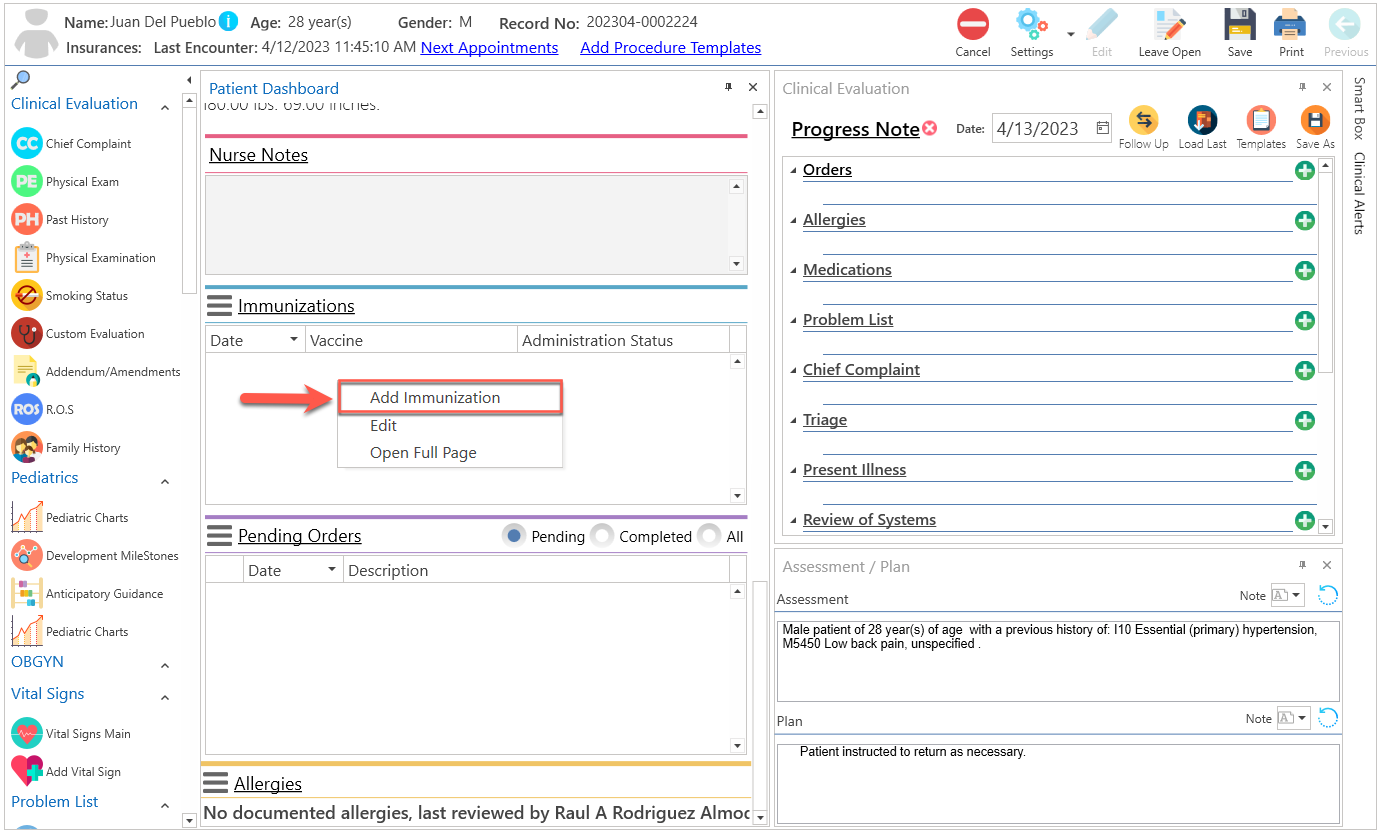Open the Settings dropdown arrow
The width and height of the screenshot is (1380, 836).
tap(1071, 33)
